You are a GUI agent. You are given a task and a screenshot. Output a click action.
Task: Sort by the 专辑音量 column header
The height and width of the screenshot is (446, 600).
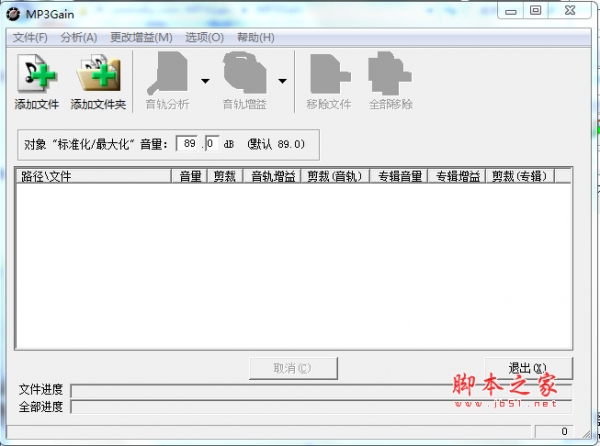[399, 176]
